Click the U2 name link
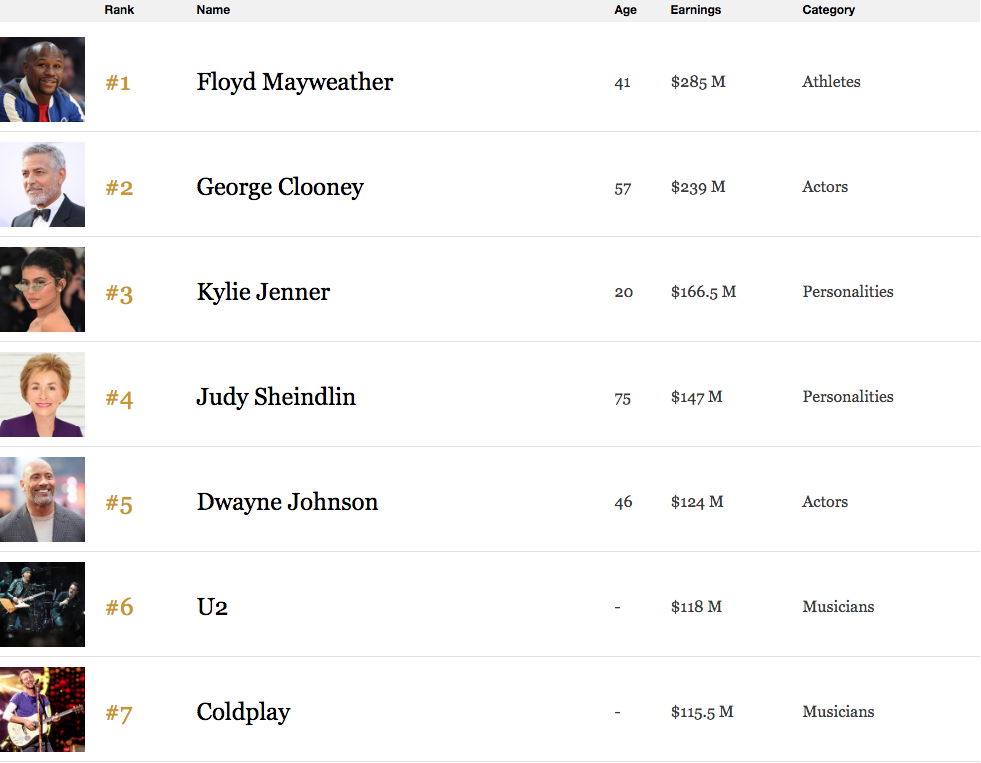This screenshot has width=981, height=763. coord(212,607)
